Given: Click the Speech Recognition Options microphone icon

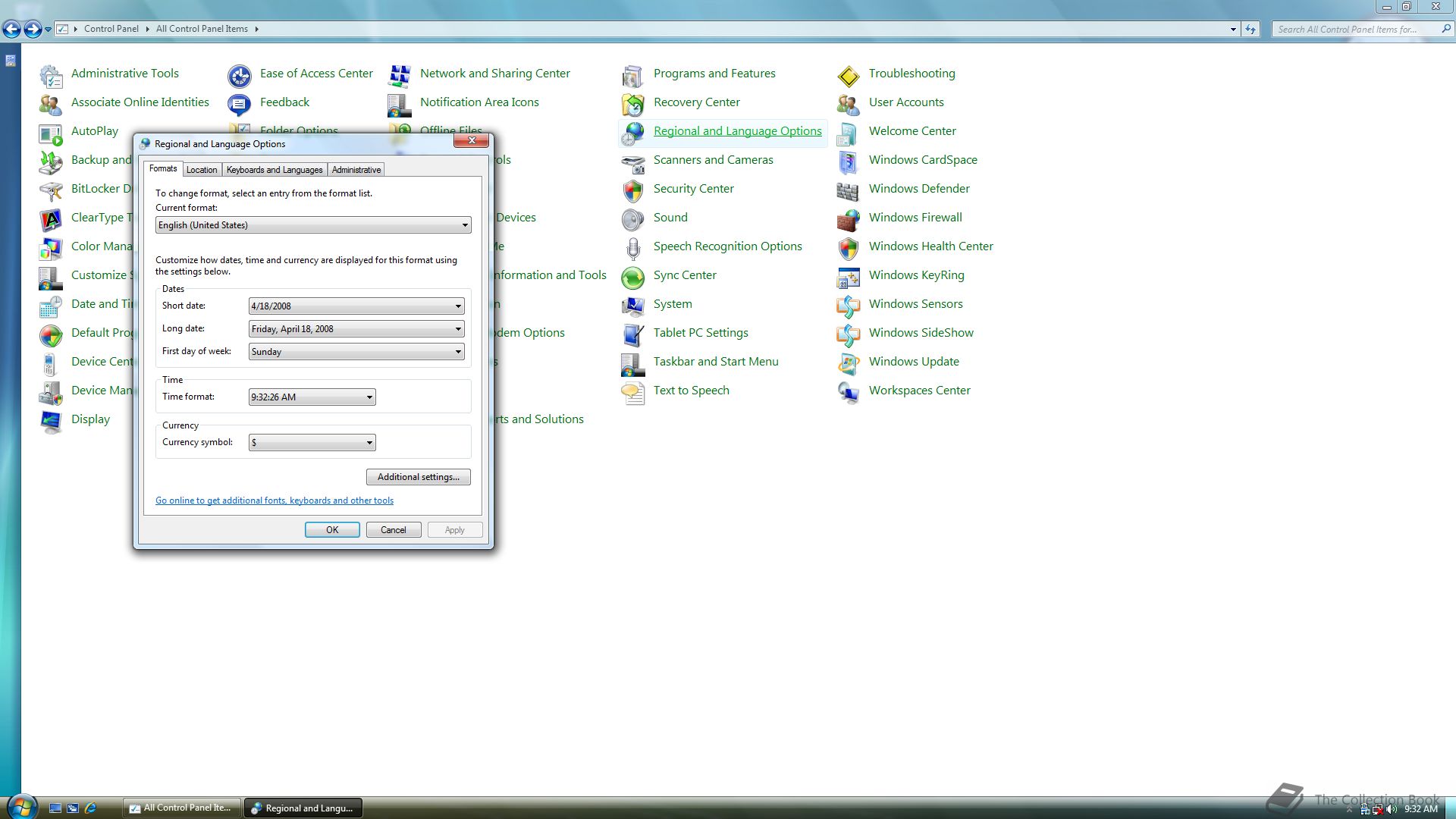Looking at the screenshot, I should (x=633, y=249).
